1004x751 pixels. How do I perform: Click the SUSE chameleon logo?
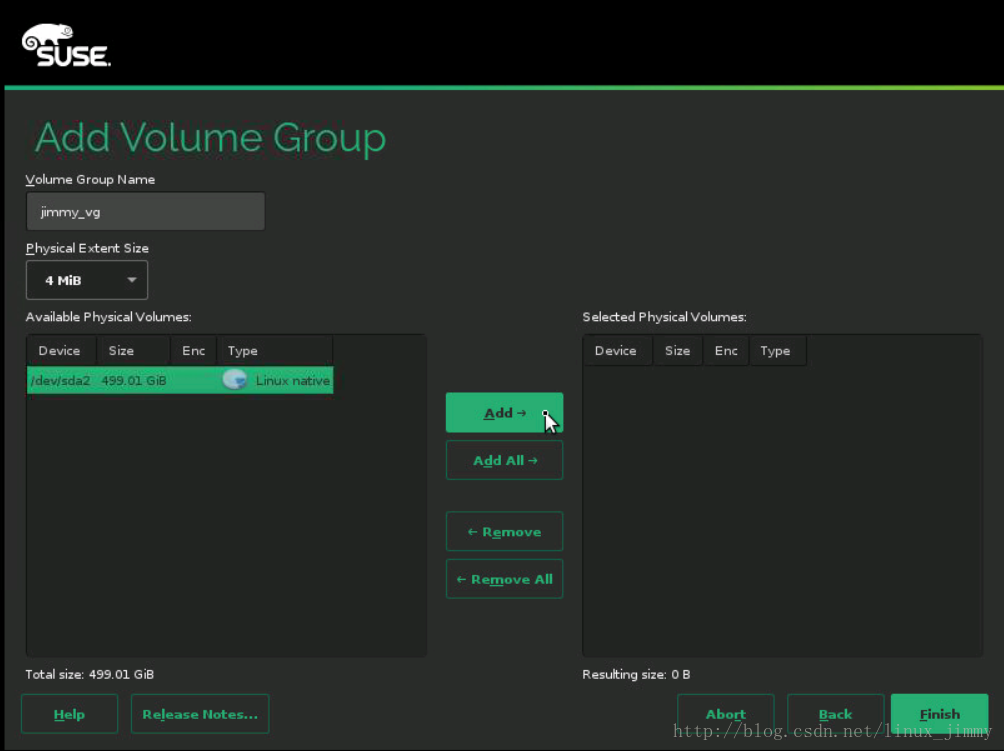pyautogui.click(x=66, y=45)
